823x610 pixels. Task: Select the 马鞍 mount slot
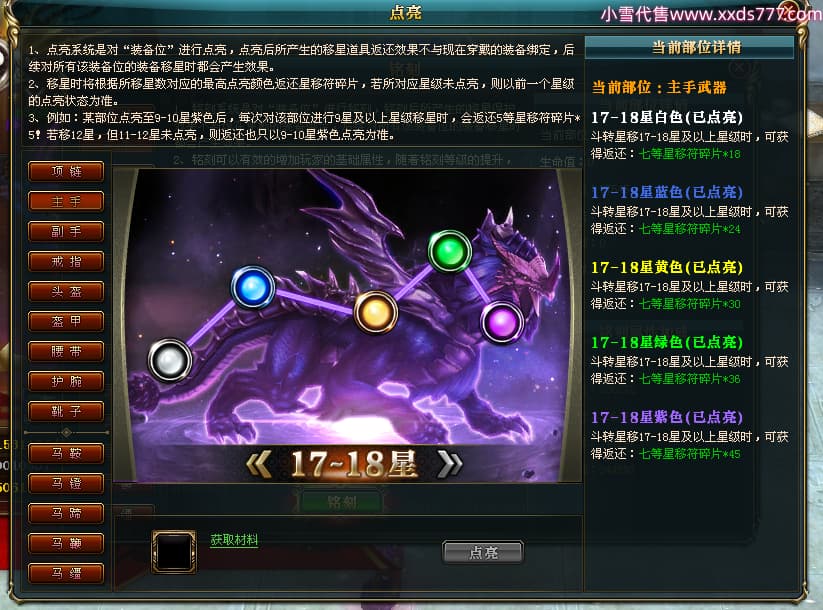(66, 453)
